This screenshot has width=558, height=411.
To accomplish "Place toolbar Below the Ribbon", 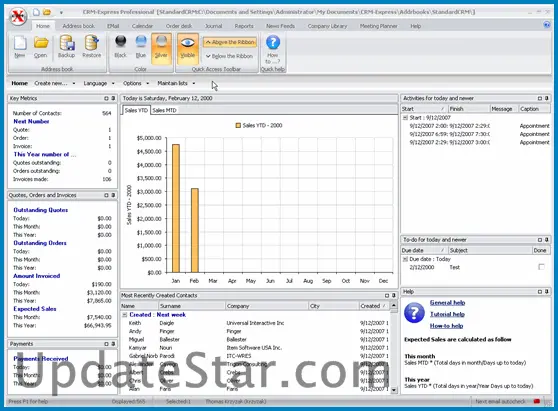I will pos(230,56).
